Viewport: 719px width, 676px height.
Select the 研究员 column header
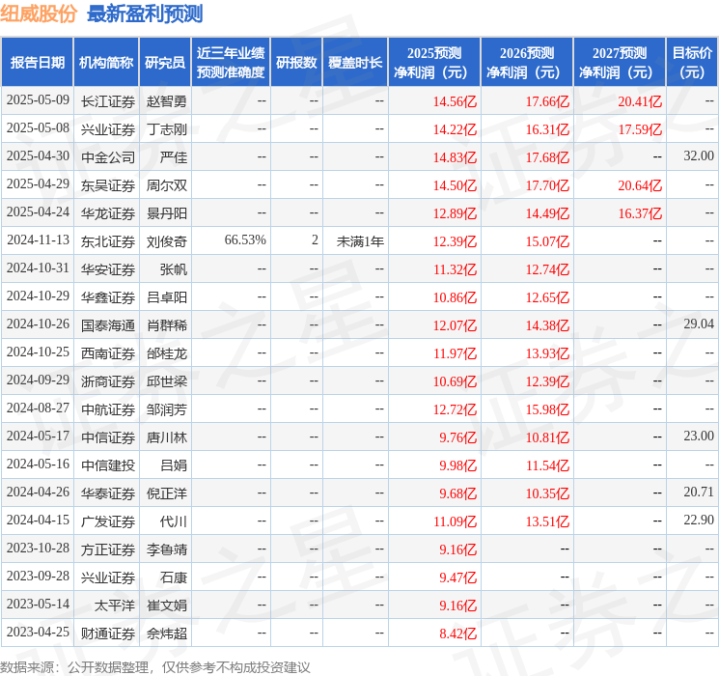click(x=165, y=62)
